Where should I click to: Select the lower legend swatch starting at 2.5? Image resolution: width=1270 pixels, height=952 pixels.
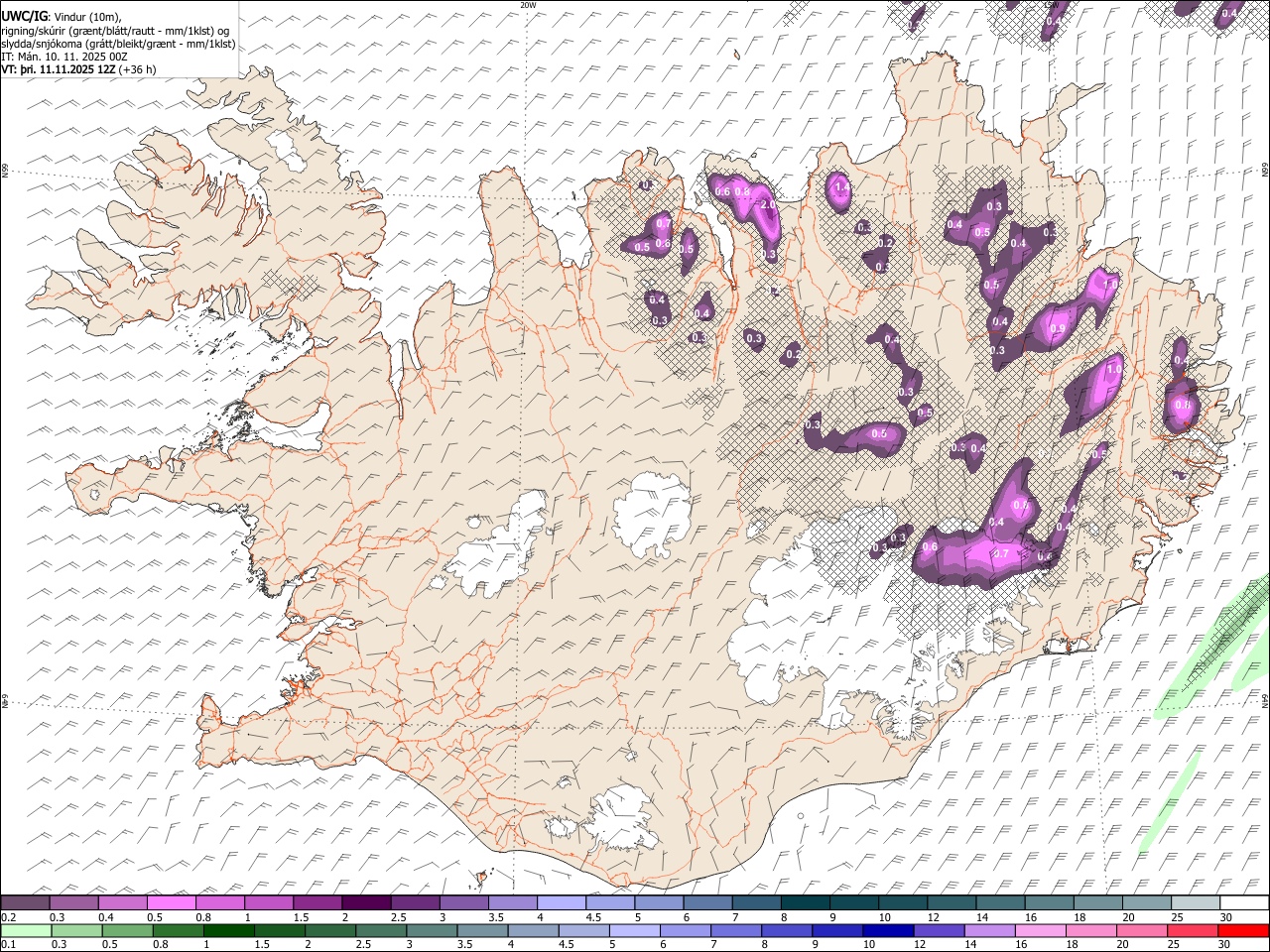point(382,930)
